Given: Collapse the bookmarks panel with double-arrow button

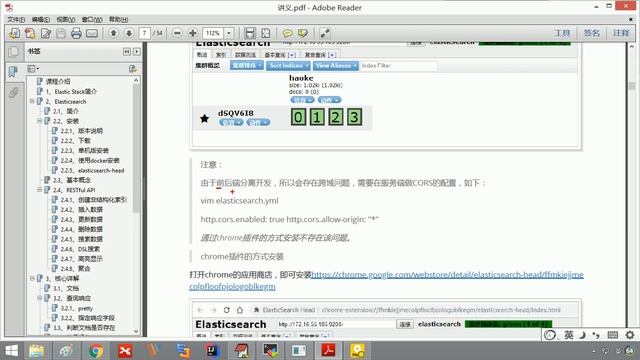Looking at the screenshot, I should click(127, 51).
